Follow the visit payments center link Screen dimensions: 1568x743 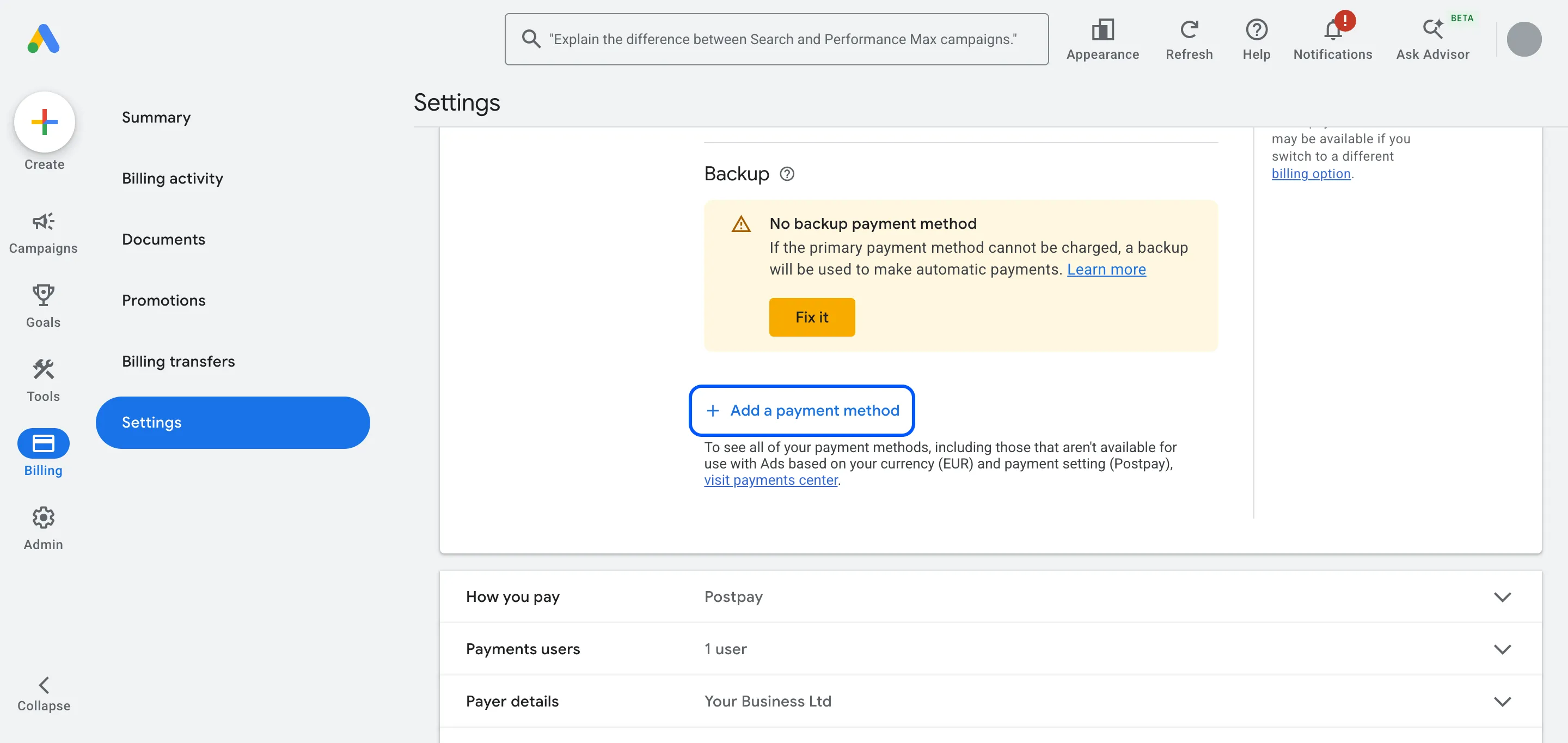pos(770,480)
